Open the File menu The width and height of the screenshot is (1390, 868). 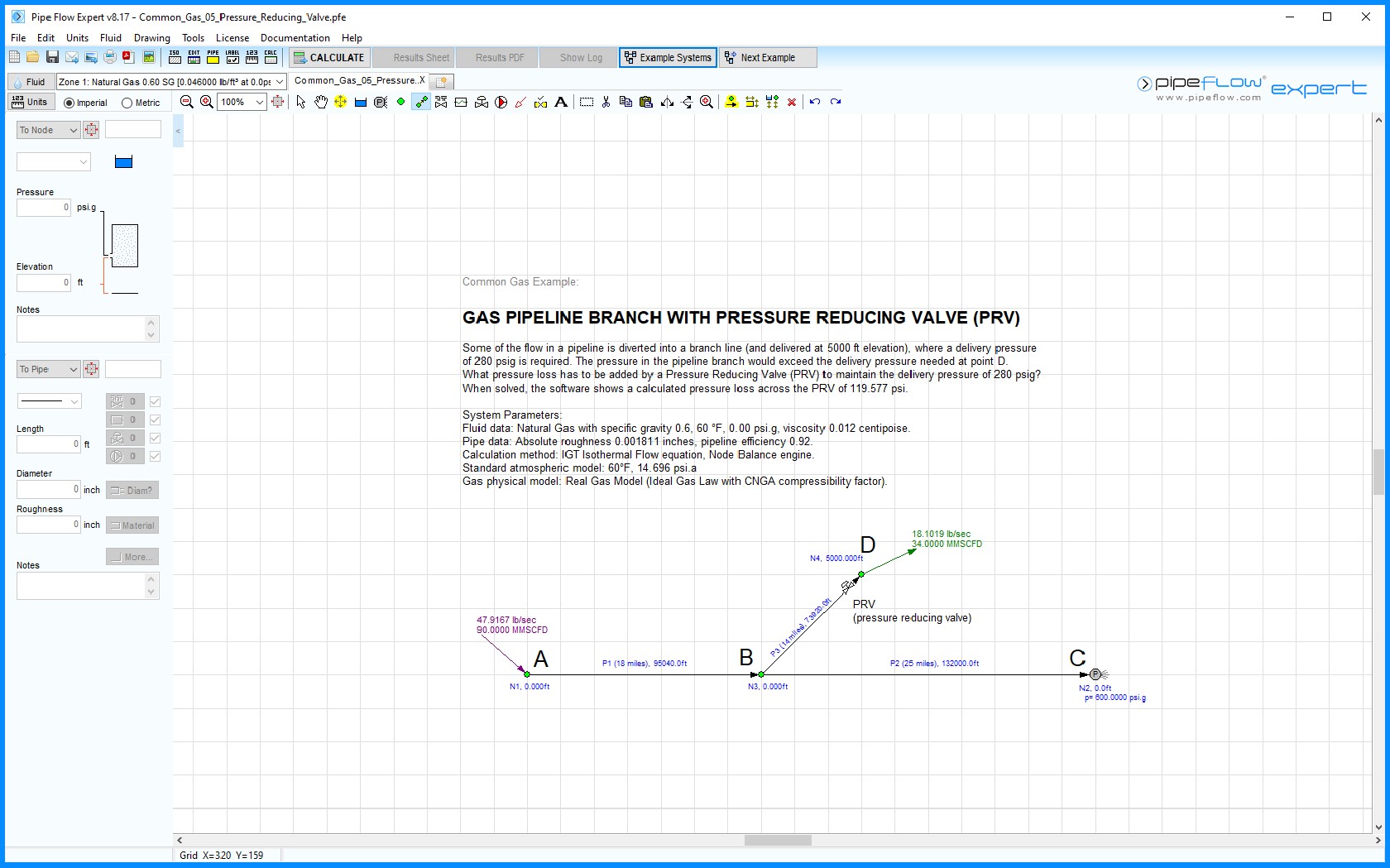click(18, 38)
